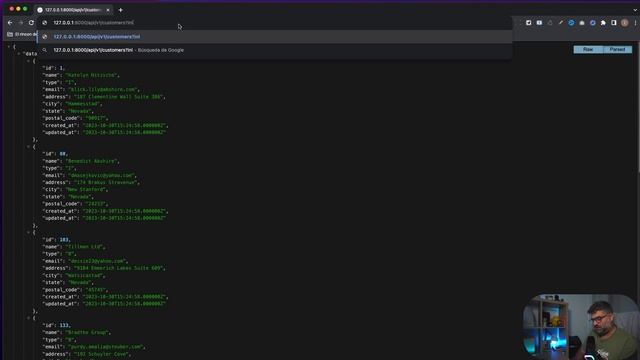Image resolution: width=640 pixels, height=360 pixels.
Task: Click the "id": 1 line
Action: pos(54,68)
